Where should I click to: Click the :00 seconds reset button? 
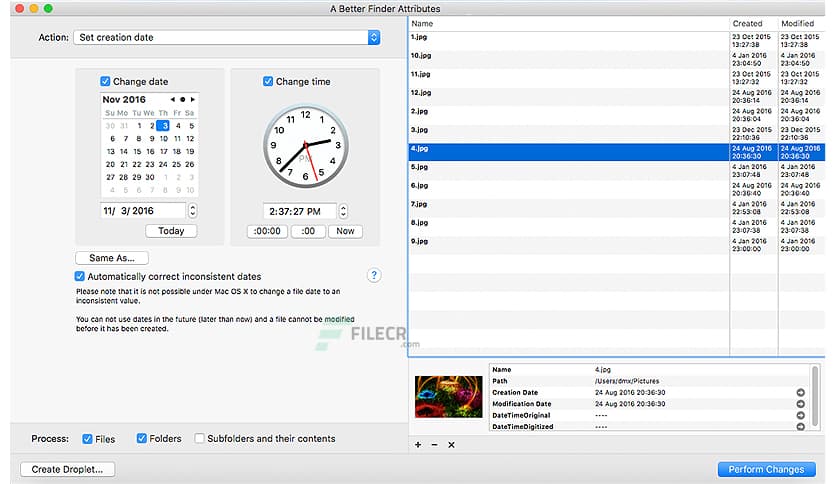point(308,231)
